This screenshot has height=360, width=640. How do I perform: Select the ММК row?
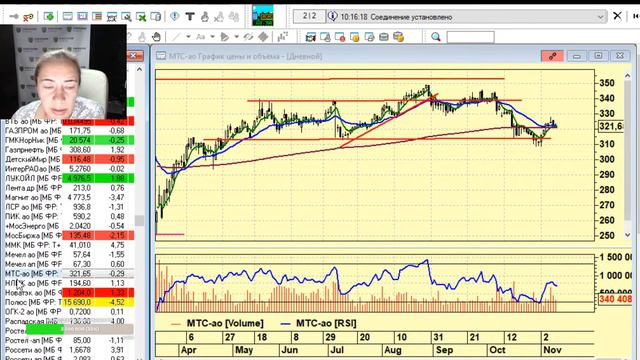coord(69,245)
